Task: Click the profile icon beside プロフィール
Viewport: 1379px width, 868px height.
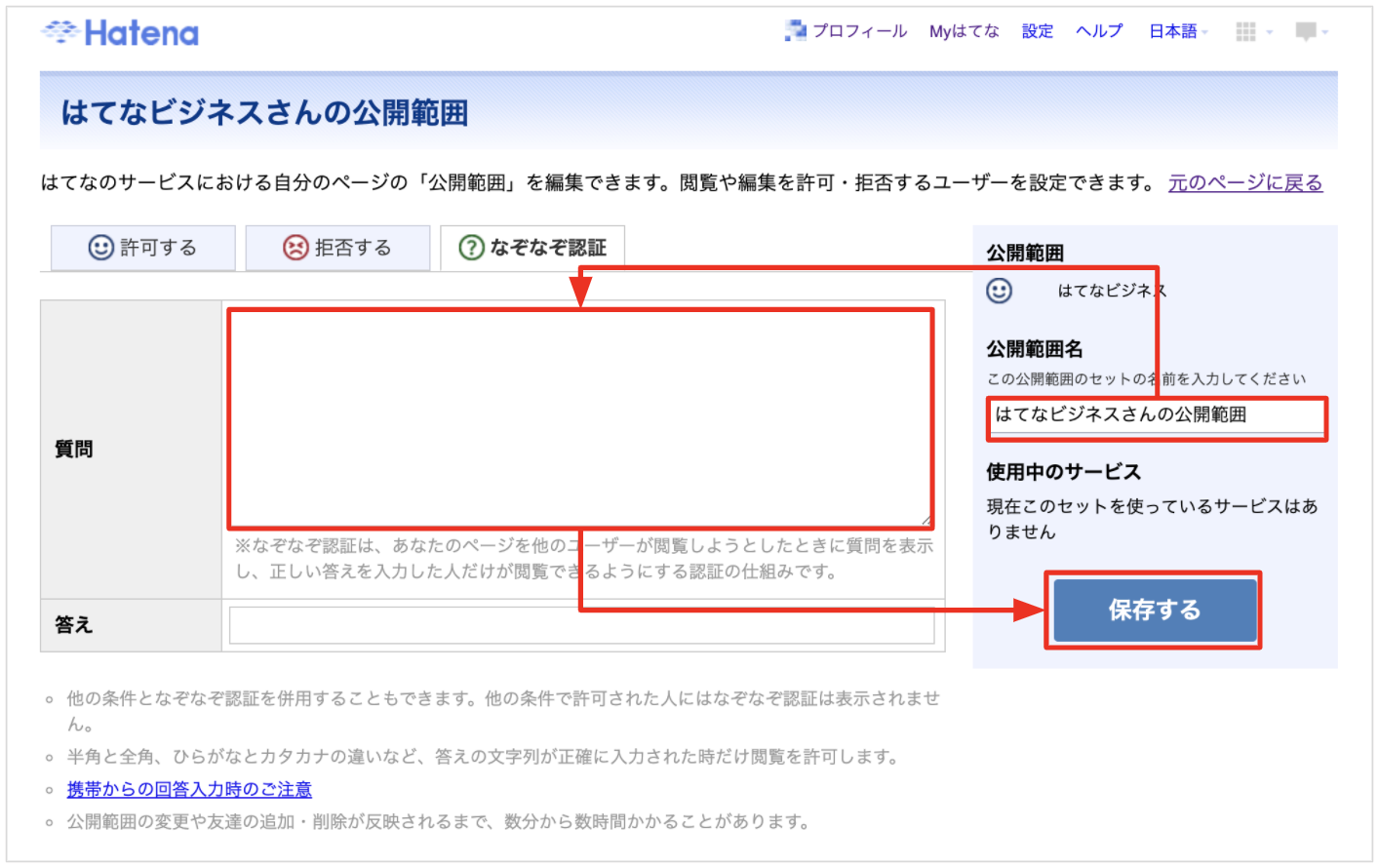Action: pyautogui.click(x=796, y=31)
